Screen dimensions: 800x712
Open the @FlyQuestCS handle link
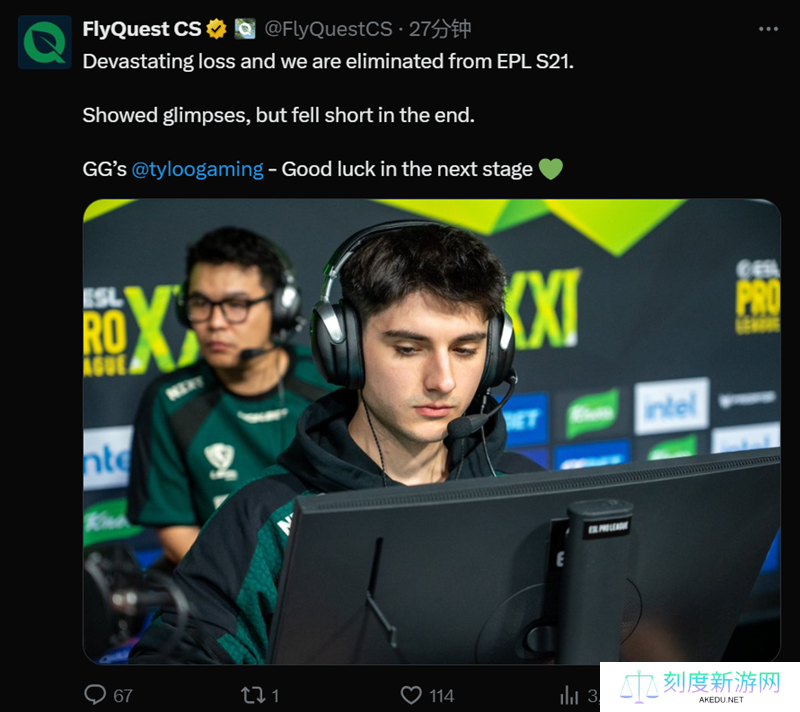click(x=328, y=29)
